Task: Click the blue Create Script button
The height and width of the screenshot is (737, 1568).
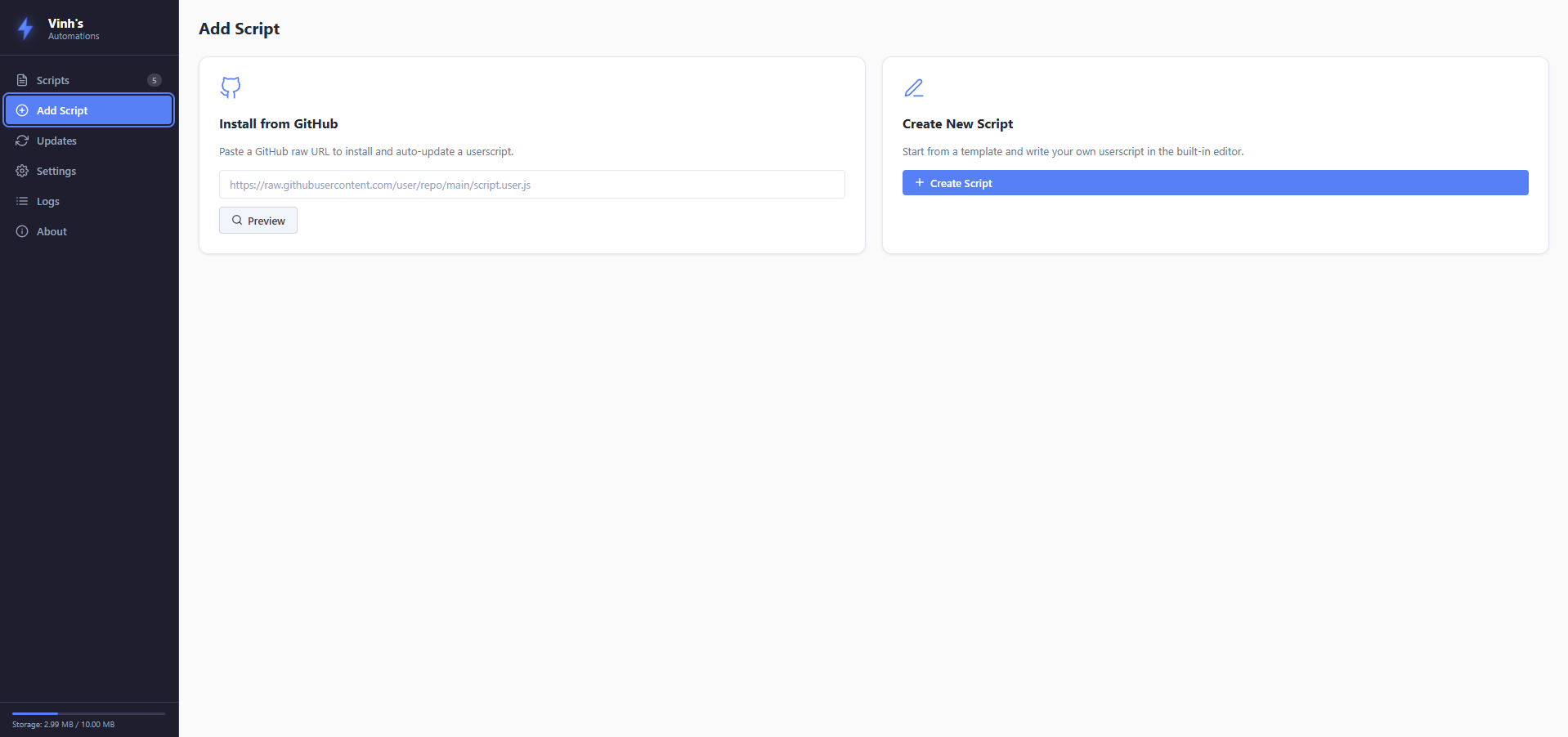Action: (x=1215, y=182)
